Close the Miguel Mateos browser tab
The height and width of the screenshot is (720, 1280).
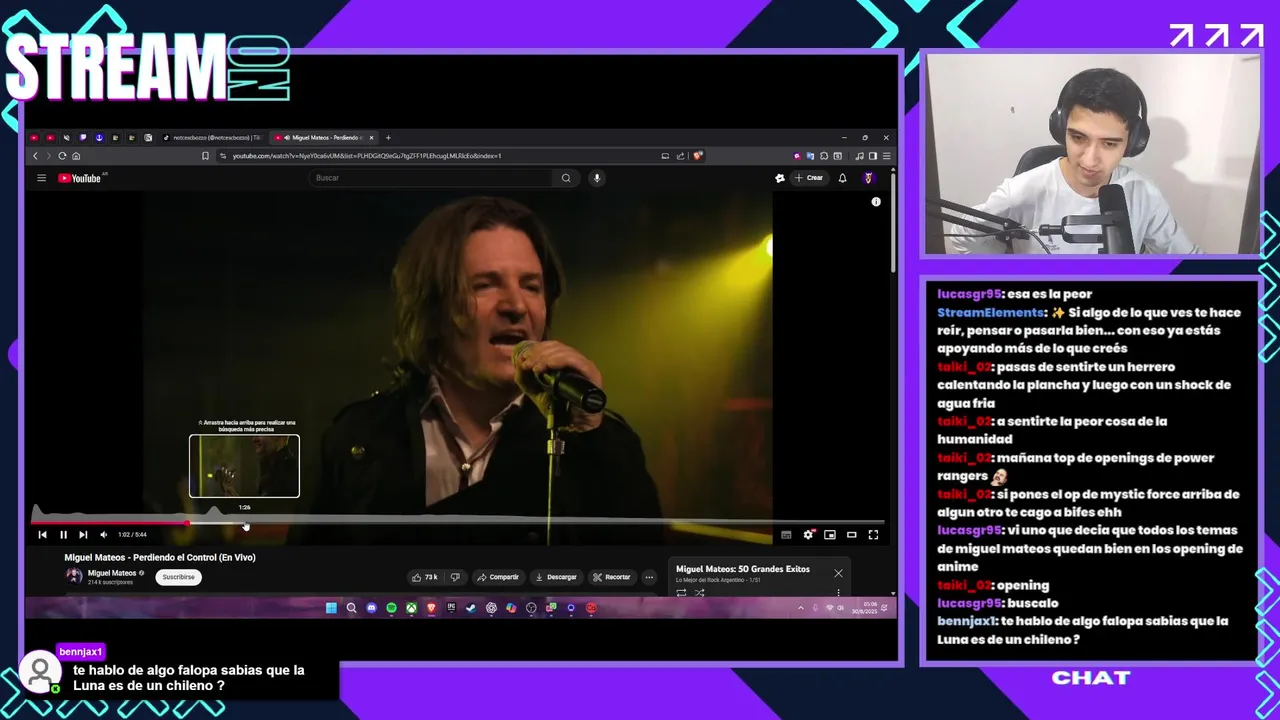coord(372,137)
